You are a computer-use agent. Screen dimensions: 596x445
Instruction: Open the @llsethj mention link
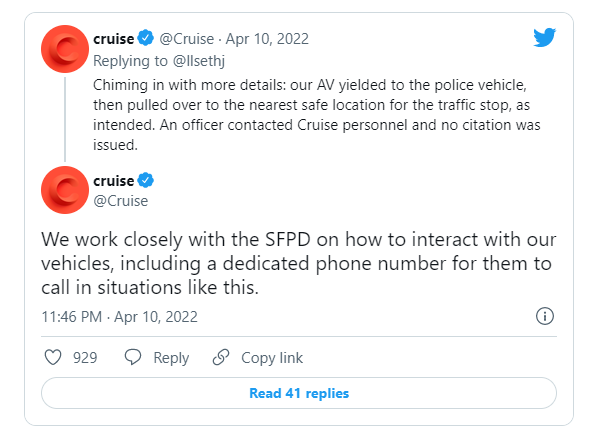pos(199,61)
